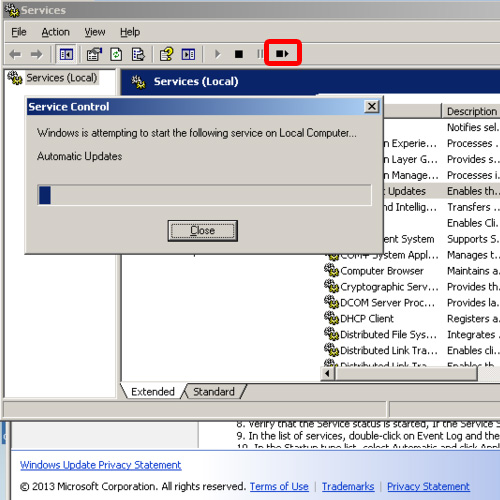Click the horizontal scrollbar left arrow
The height and width of the screenshot is (500, 500).
point(327,374)
